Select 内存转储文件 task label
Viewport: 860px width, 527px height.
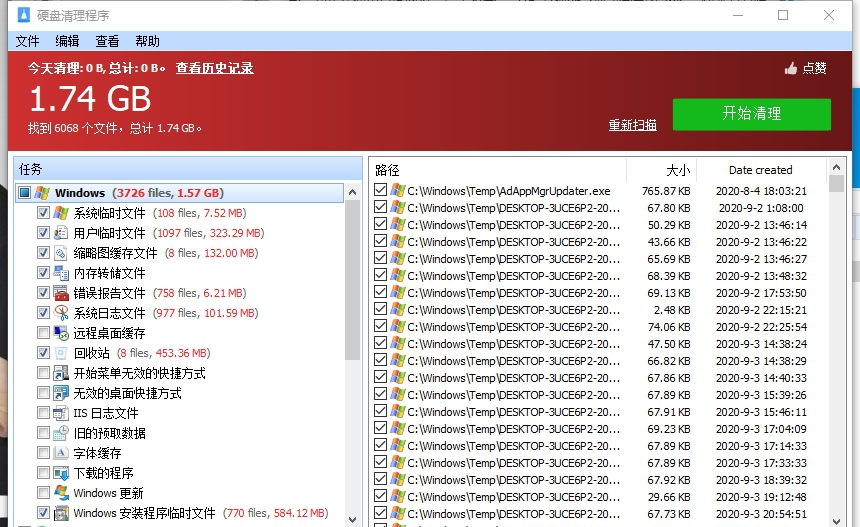110,273
